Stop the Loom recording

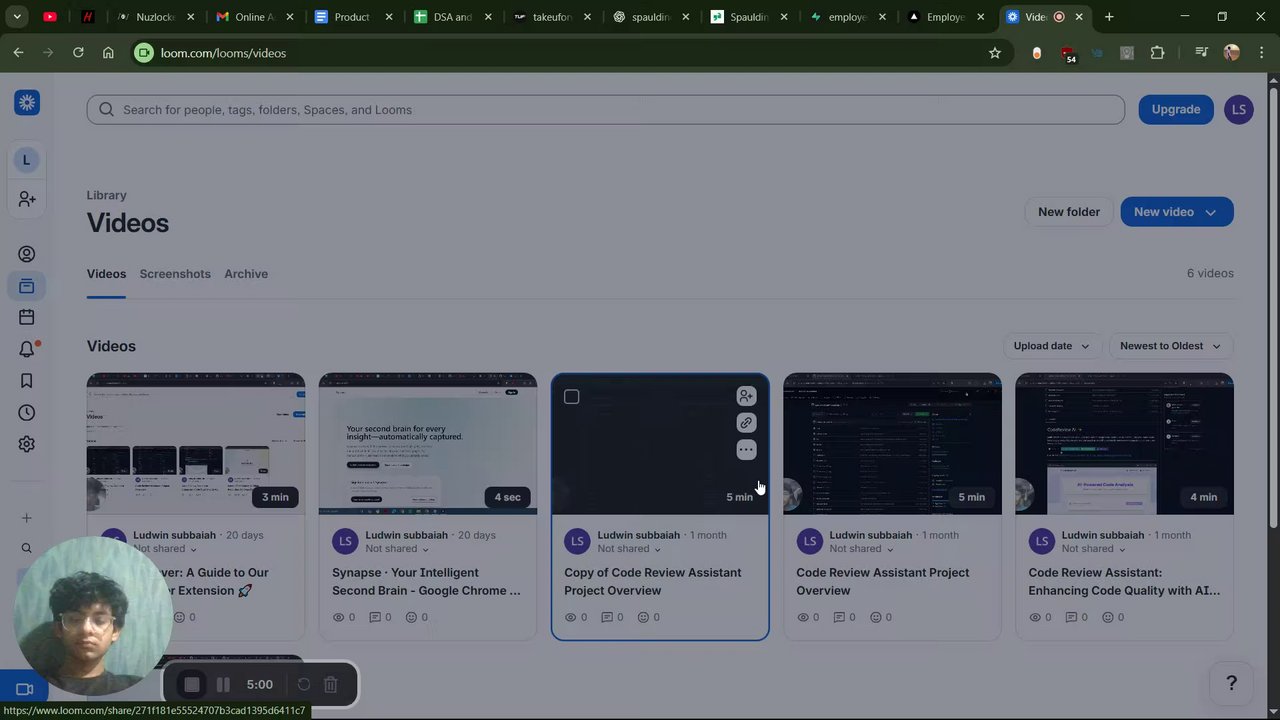(x=192, y=685)
